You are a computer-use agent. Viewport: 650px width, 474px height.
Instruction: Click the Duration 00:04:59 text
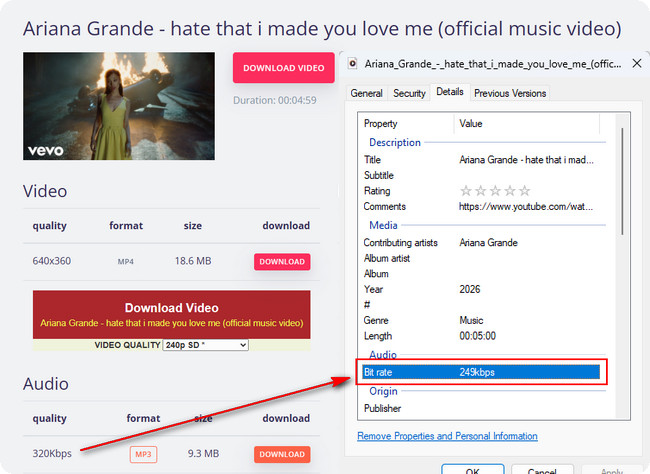275,100
